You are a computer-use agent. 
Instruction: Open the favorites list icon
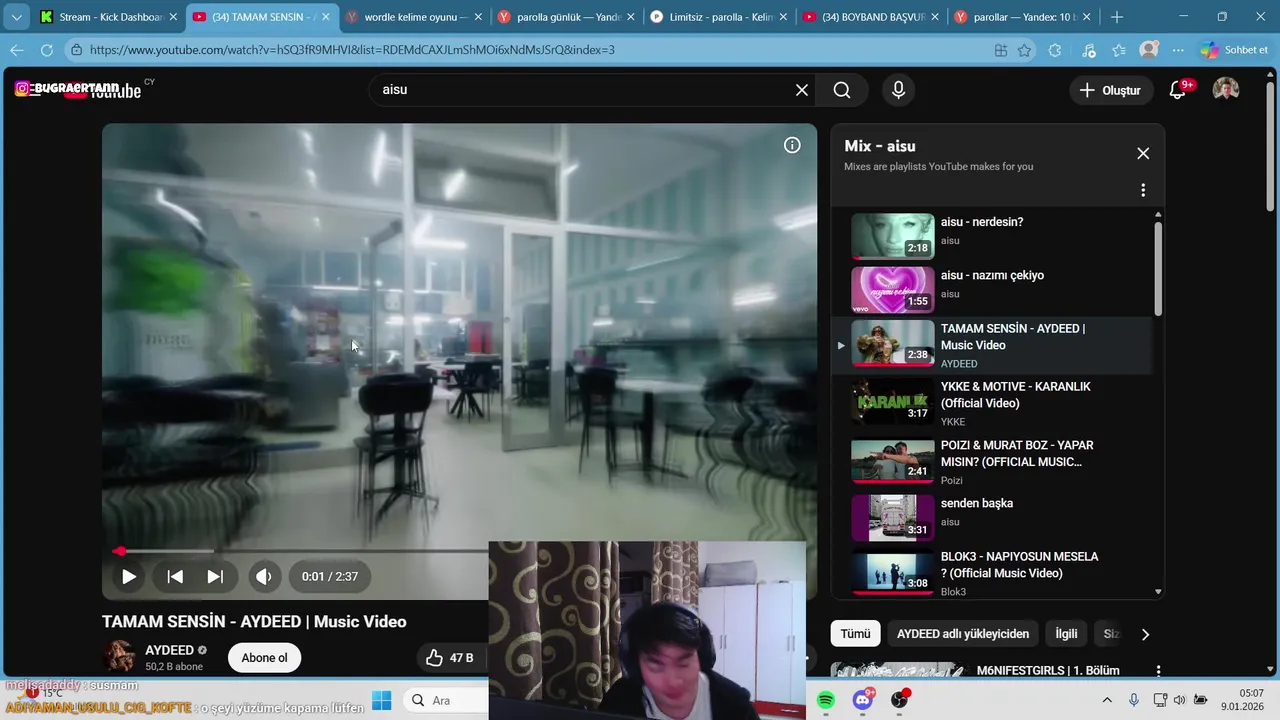click(x=1119, y=50)
